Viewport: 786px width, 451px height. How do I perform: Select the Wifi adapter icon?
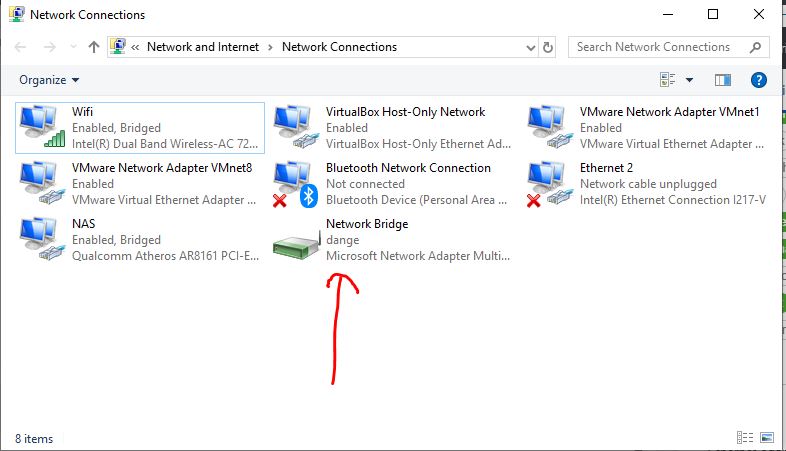click(42, 126)
